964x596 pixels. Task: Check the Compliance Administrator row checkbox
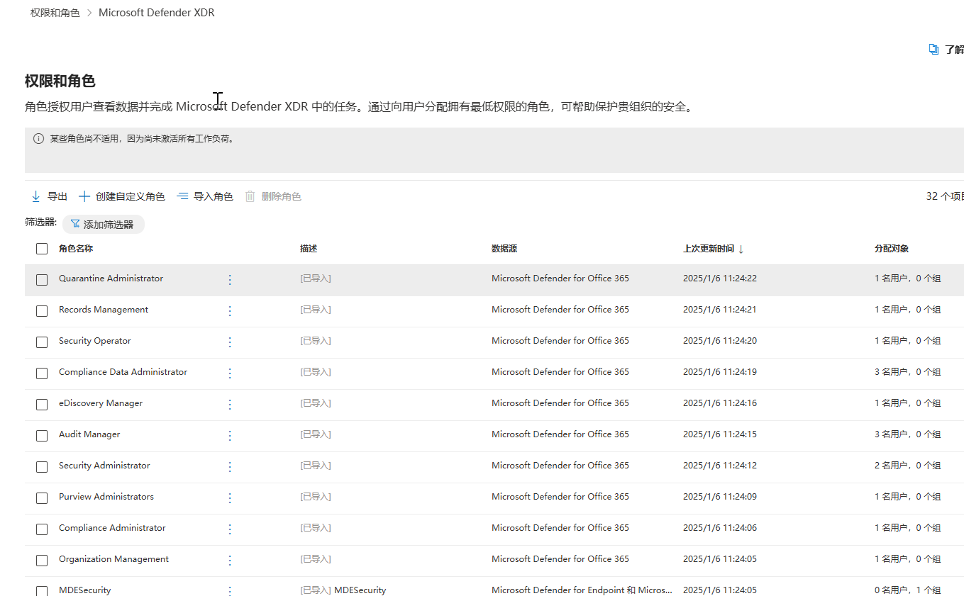click(42, 529)
